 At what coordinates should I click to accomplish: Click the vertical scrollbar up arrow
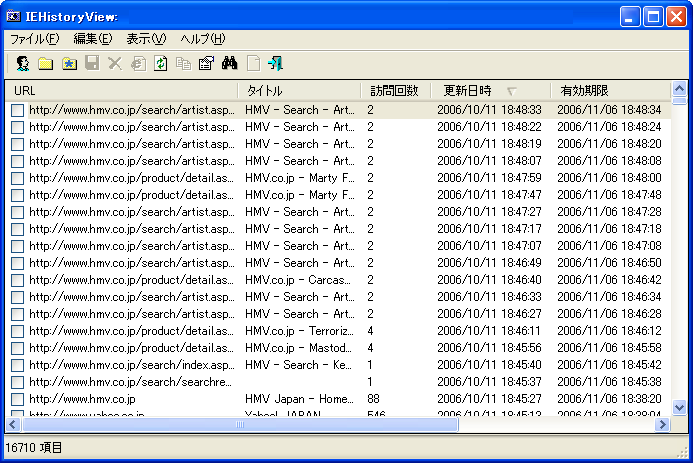[679, 89]
